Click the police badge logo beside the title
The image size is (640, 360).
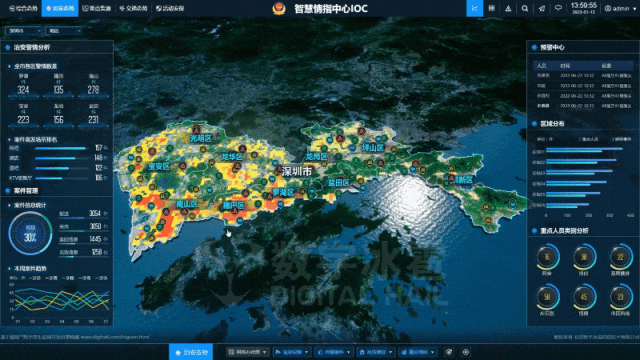tap(279, 8)
